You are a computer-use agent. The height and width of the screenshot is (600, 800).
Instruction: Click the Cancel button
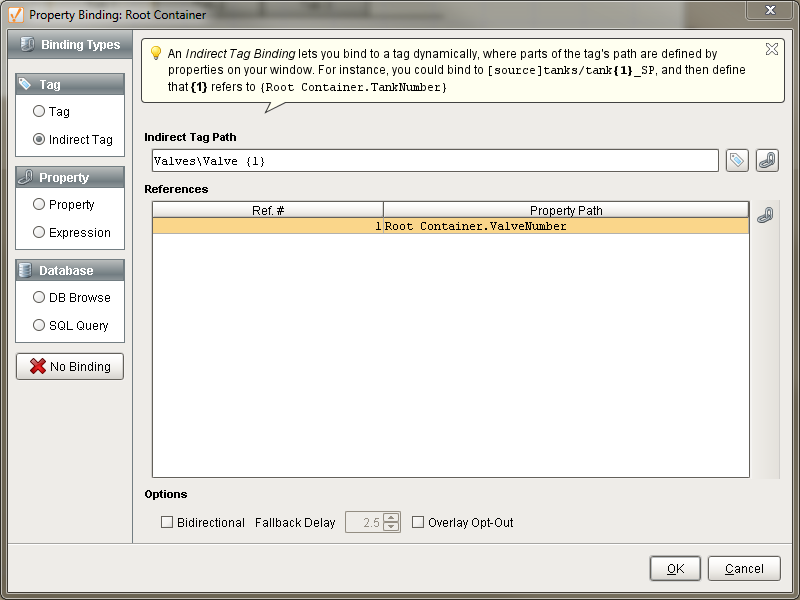tap(744, 568)
